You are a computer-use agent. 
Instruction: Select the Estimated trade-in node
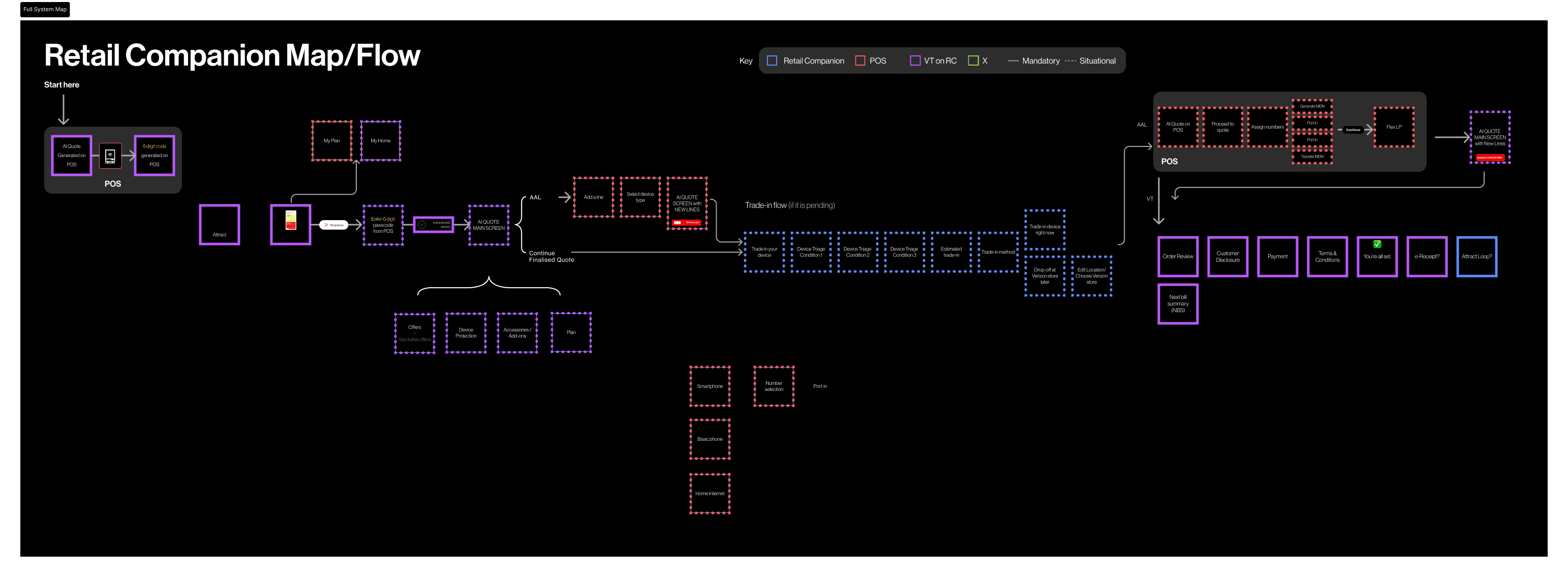tap(951, 252)
